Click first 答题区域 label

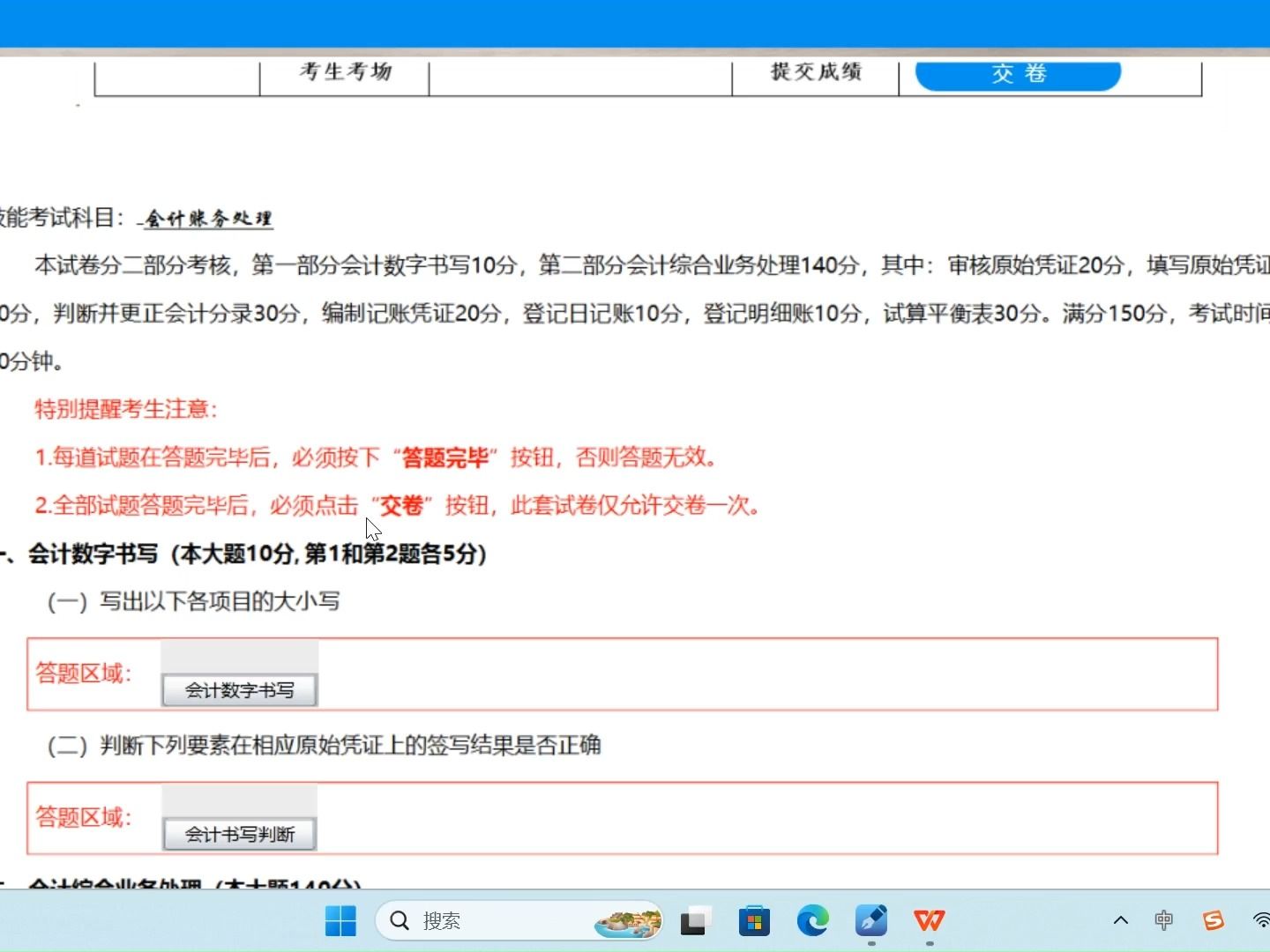pos(83,674)
